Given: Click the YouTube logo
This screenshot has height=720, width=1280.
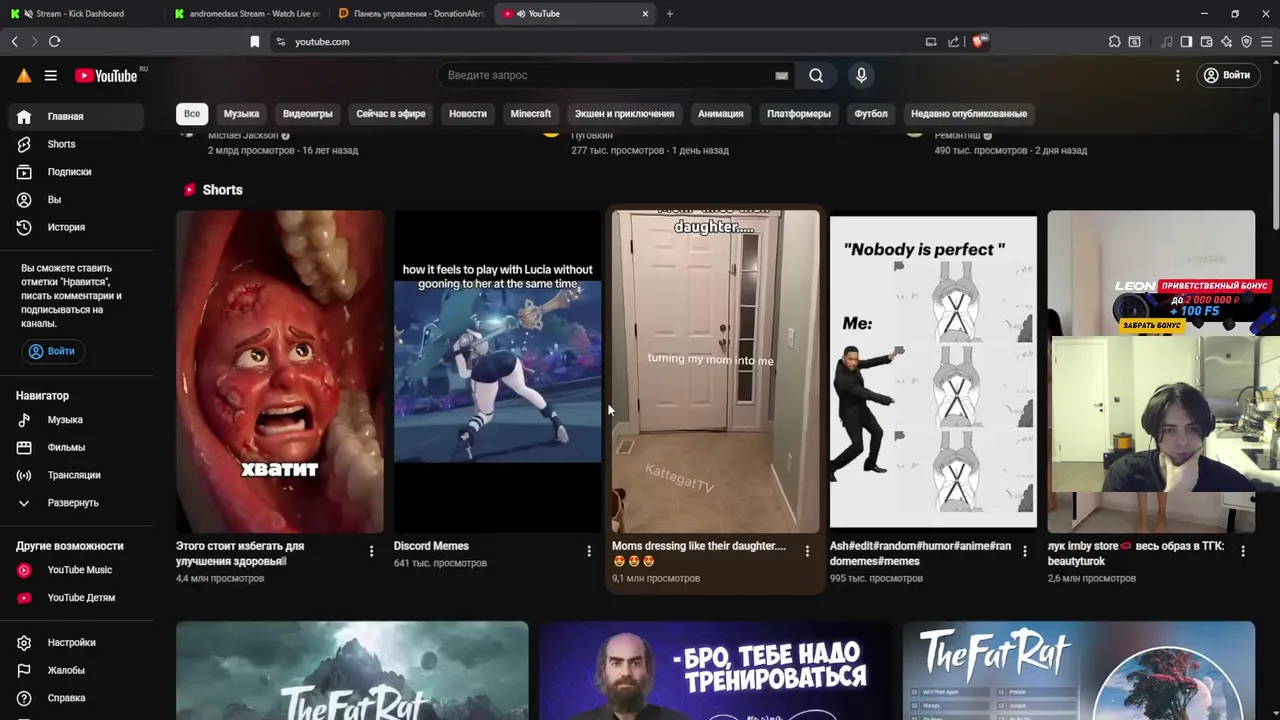Looking at the screenshot, I should 106,75.
